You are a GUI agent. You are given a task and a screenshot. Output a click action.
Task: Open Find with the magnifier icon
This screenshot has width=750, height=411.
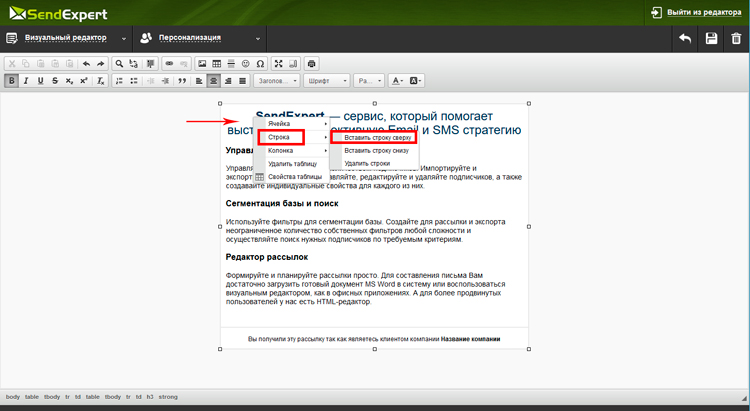[x=120, y=64]
